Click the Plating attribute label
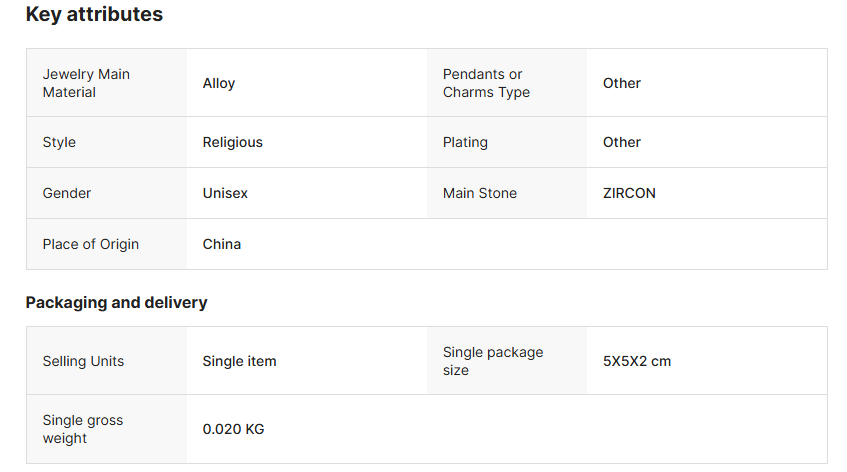Screen dimensions: 847x472 465,142
